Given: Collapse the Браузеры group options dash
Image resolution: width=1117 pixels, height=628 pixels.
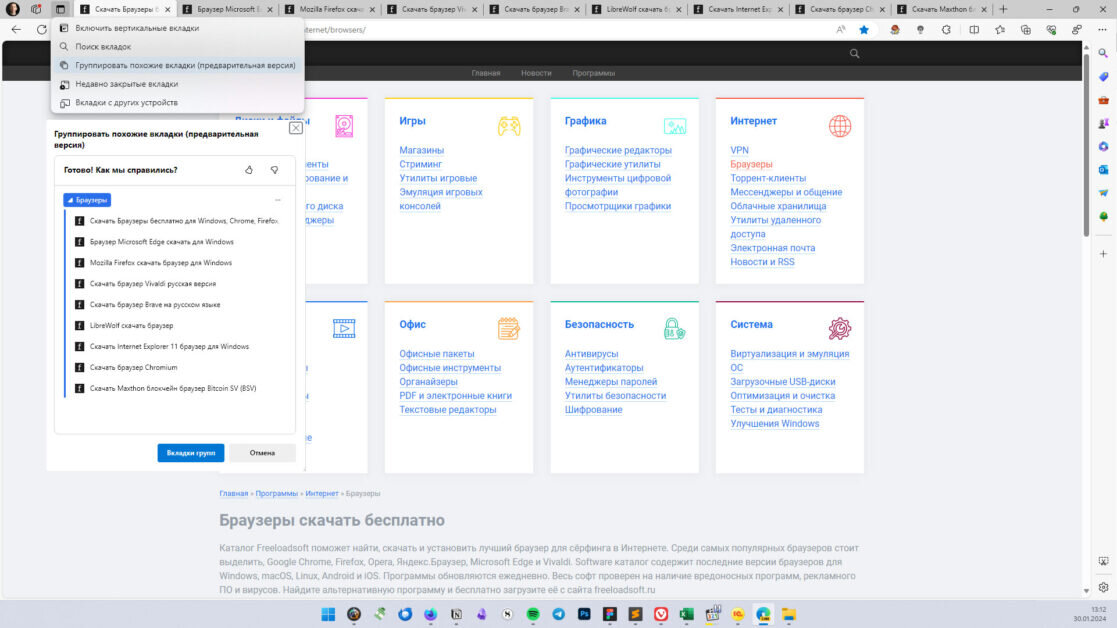Looking at the screenshot, I should coord(278,200).
